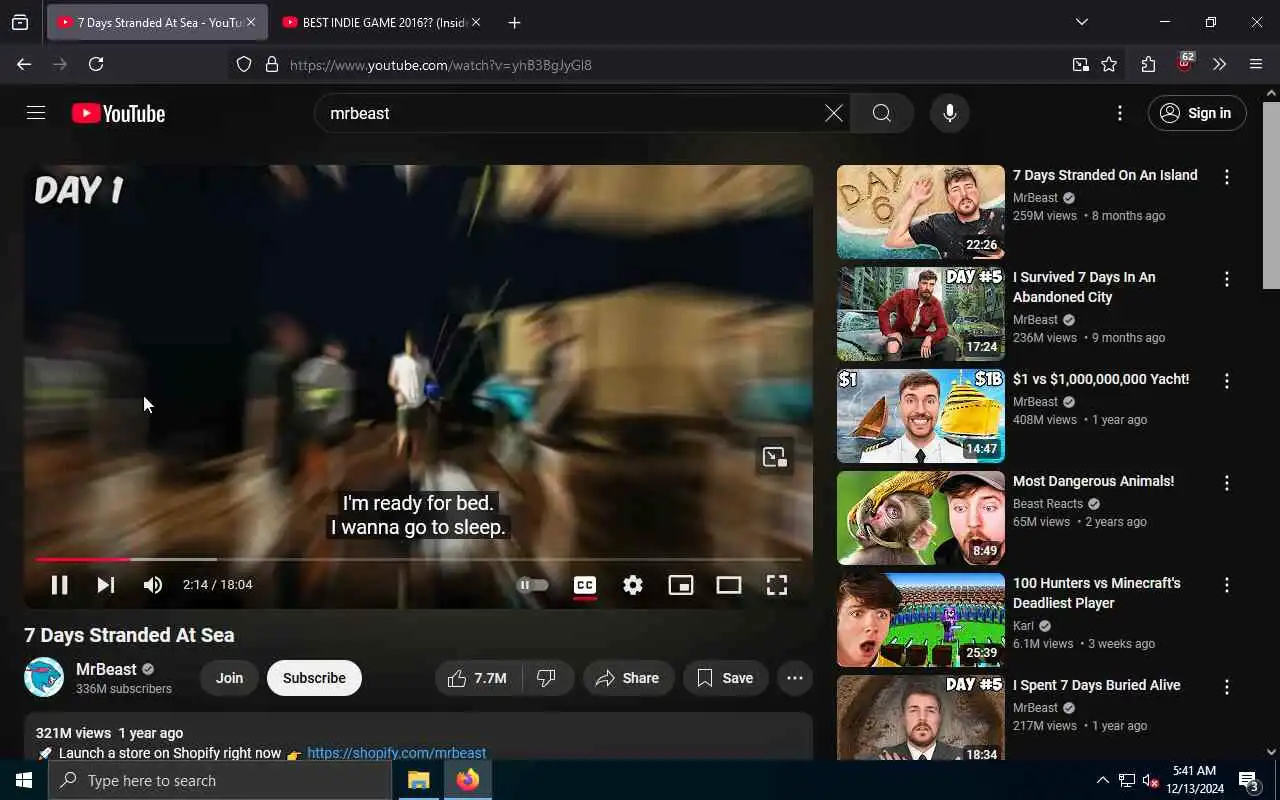This screenshot has width=1280, height=800.
Task: Open 100 Hunters vs Minecraft's Deadliest Player
Action: point(1097,593)
